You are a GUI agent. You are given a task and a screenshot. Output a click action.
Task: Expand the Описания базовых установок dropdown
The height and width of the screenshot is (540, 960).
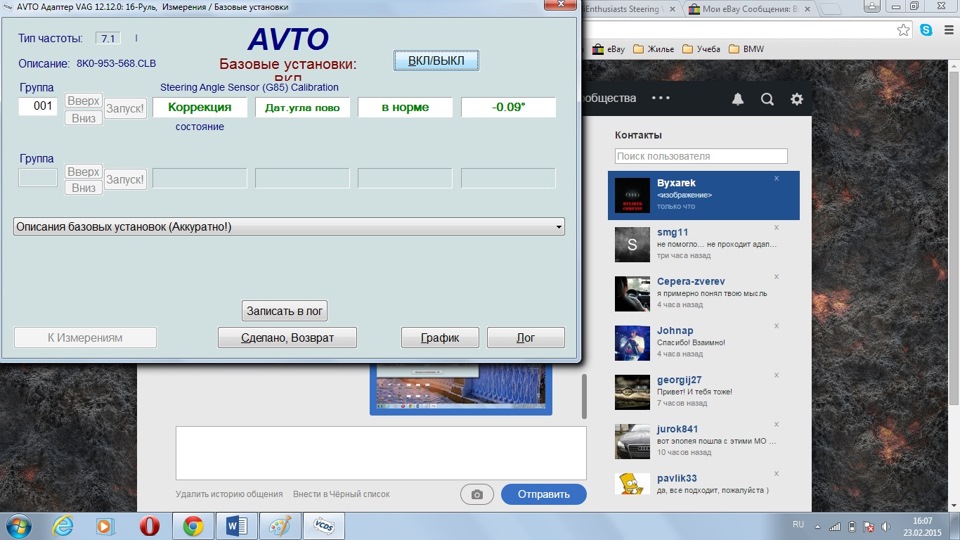coord(288,227)
